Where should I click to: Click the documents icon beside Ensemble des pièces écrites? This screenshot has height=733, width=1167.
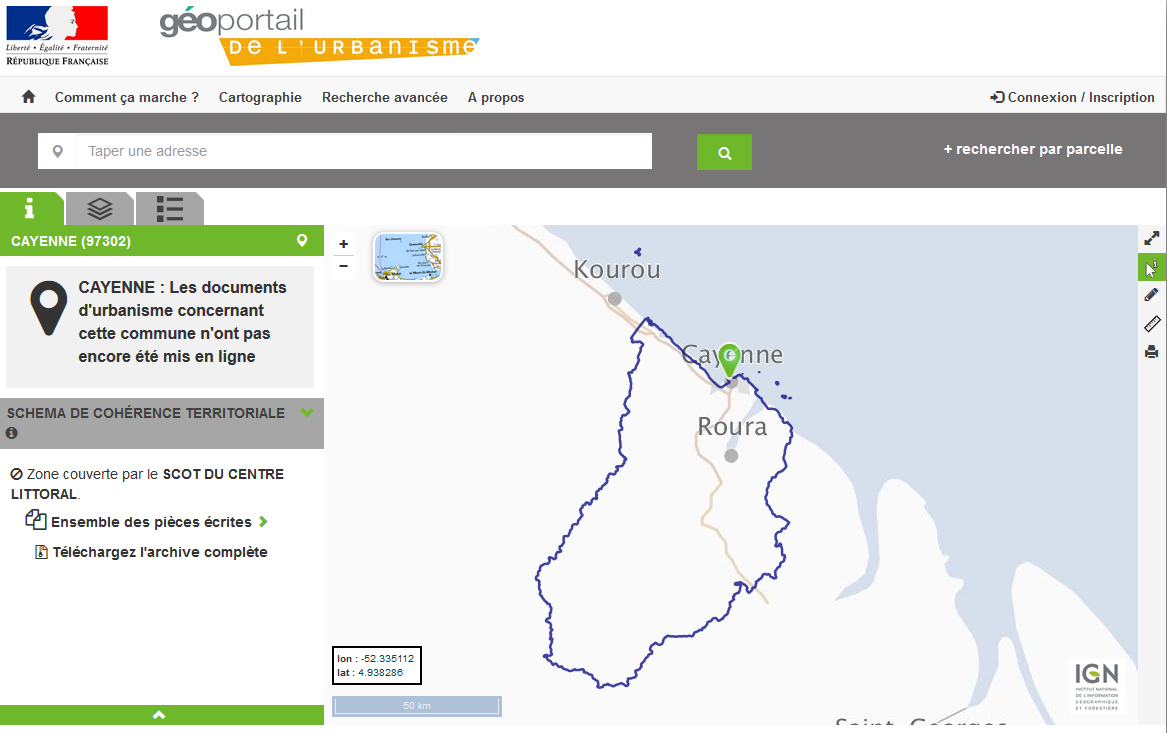36,519
